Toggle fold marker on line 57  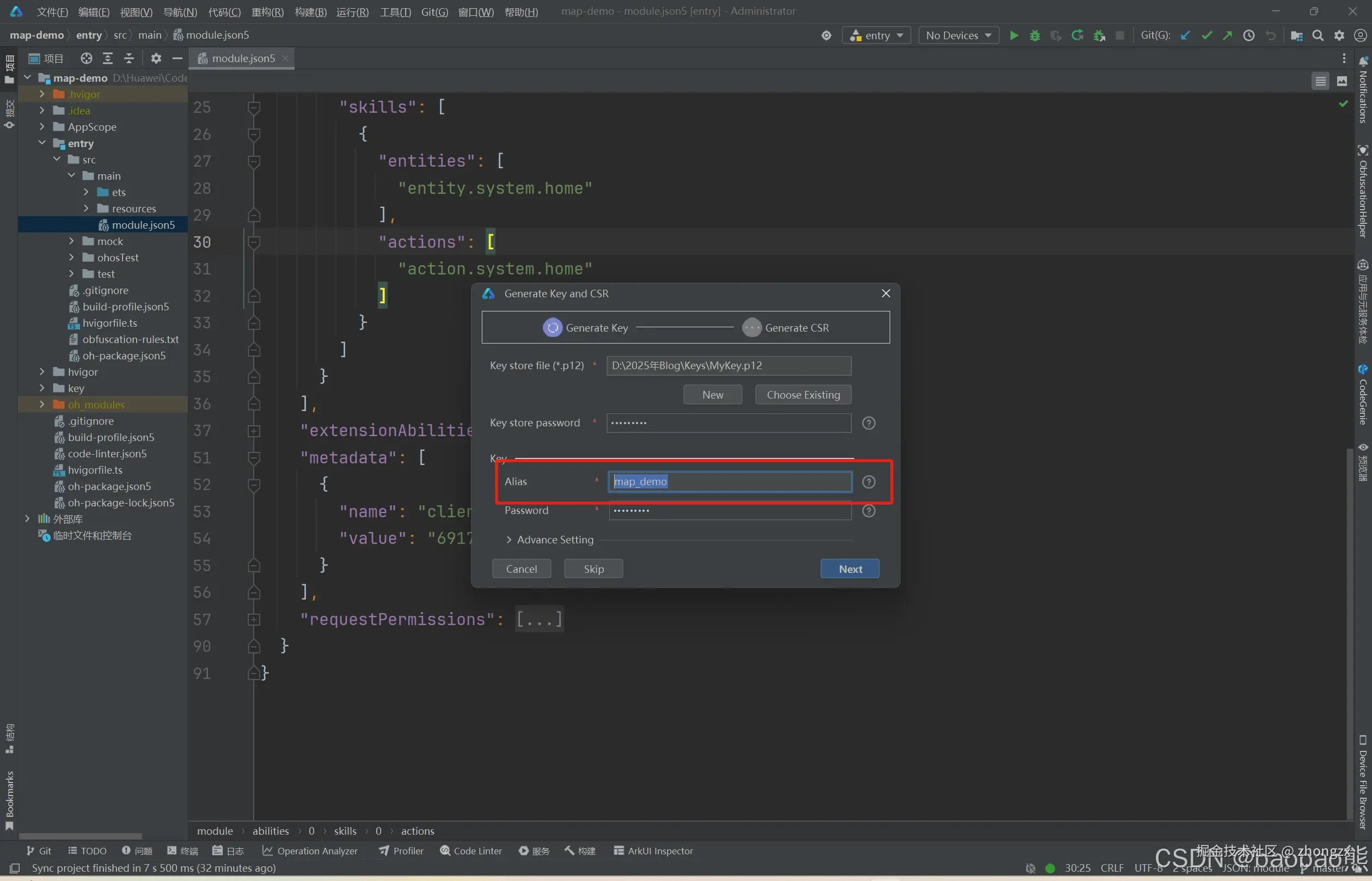pos(254,619)
